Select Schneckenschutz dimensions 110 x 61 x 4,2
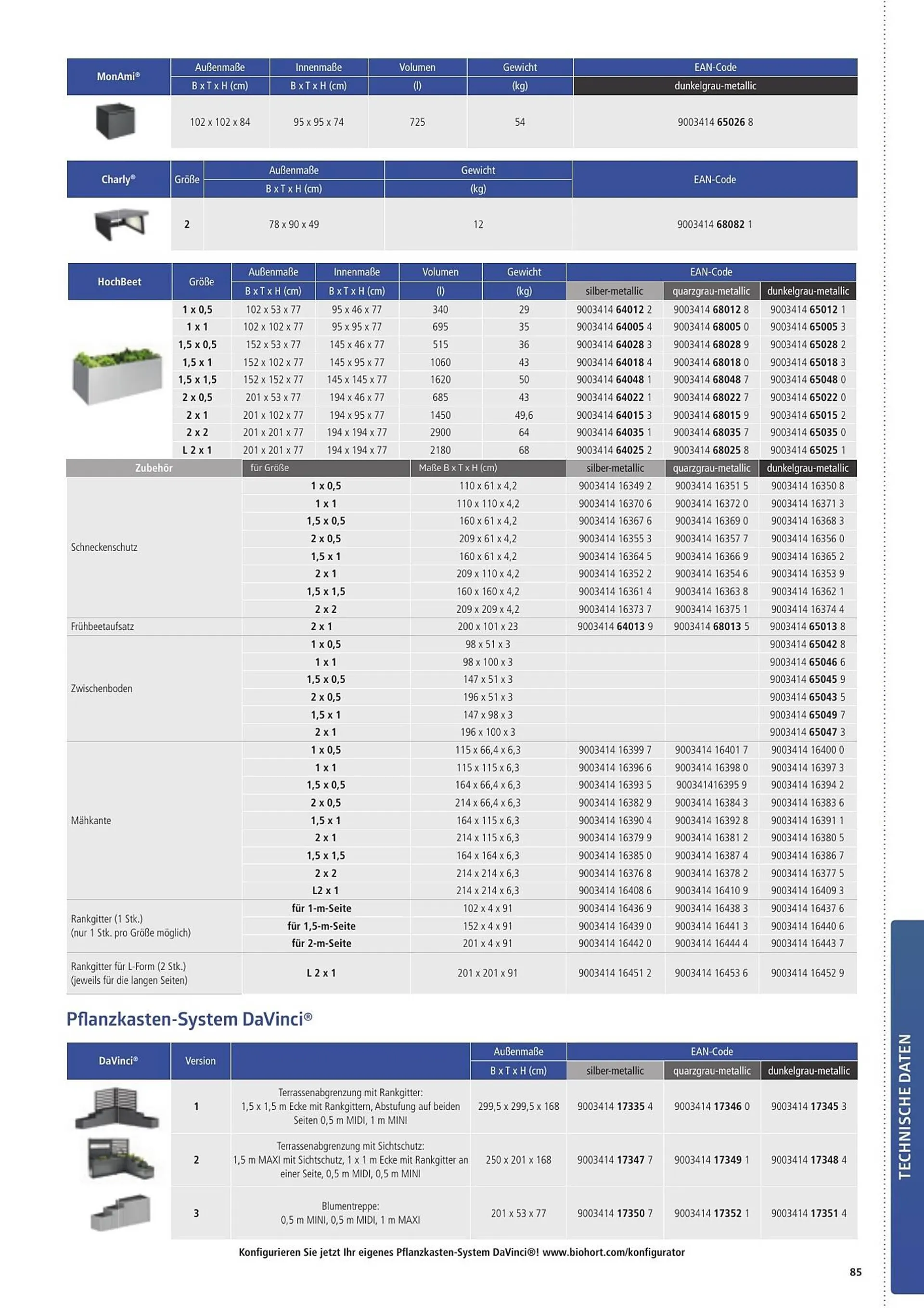 [x=488, y=486]
